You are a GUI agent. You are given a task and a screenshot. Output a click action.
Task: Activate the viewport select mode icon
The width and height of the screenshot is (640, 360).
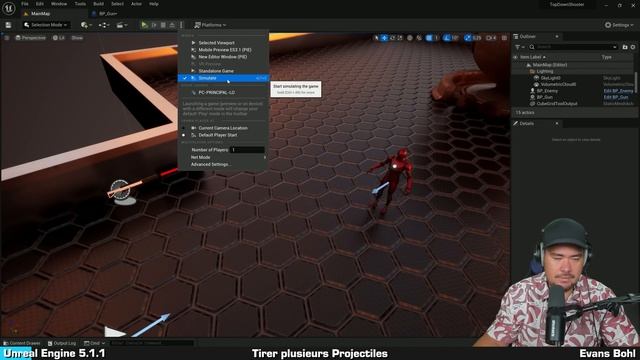point(376,38)
